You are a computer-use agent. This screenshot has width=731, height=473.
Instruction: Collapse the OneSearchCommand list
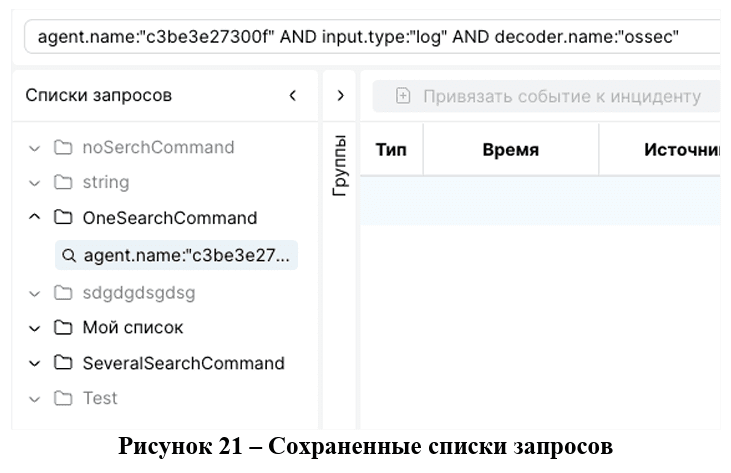pos(35,218)
